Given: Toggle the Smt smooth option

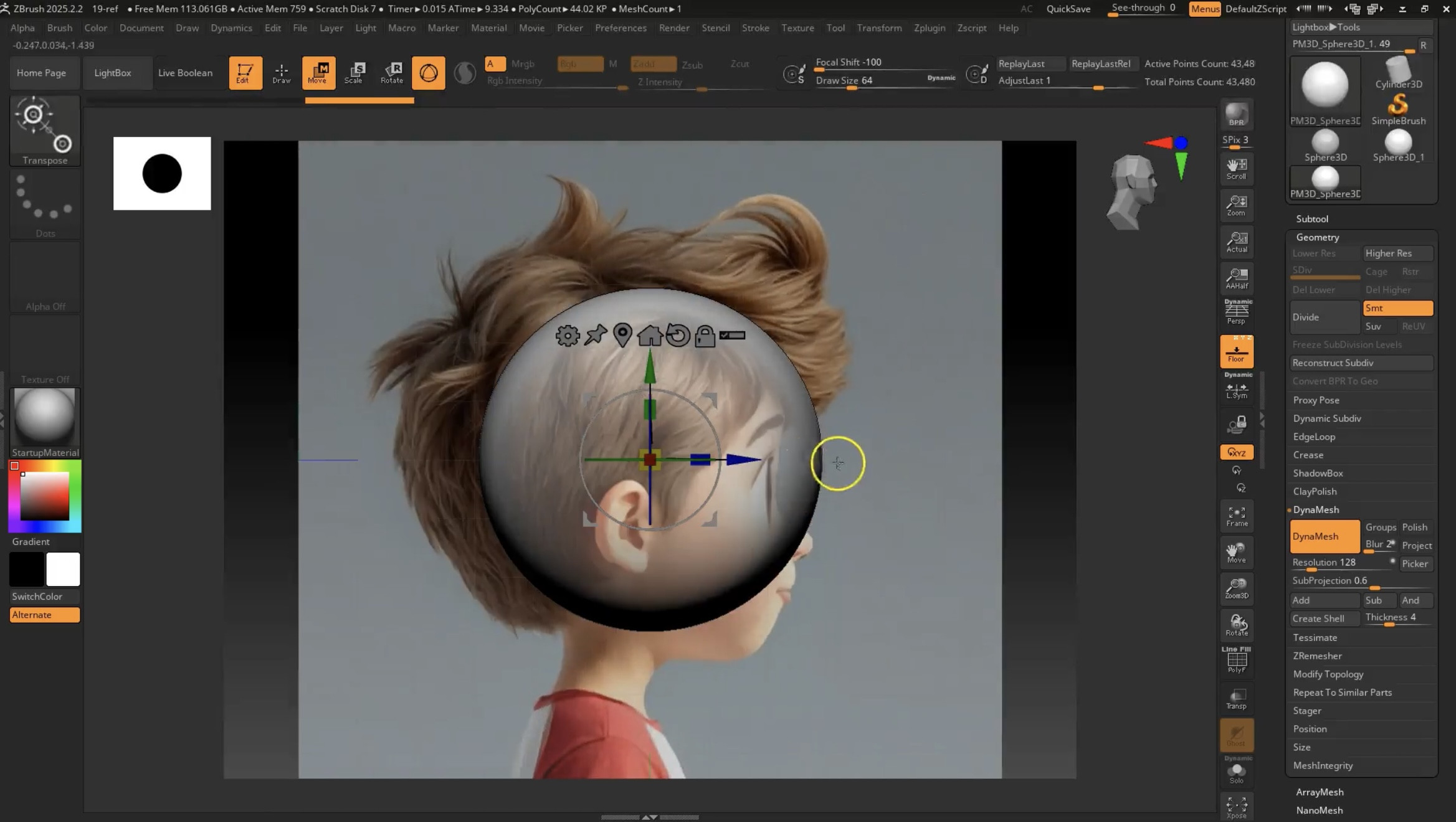Looking at the screenshot, I should (x=1398, y=308).
